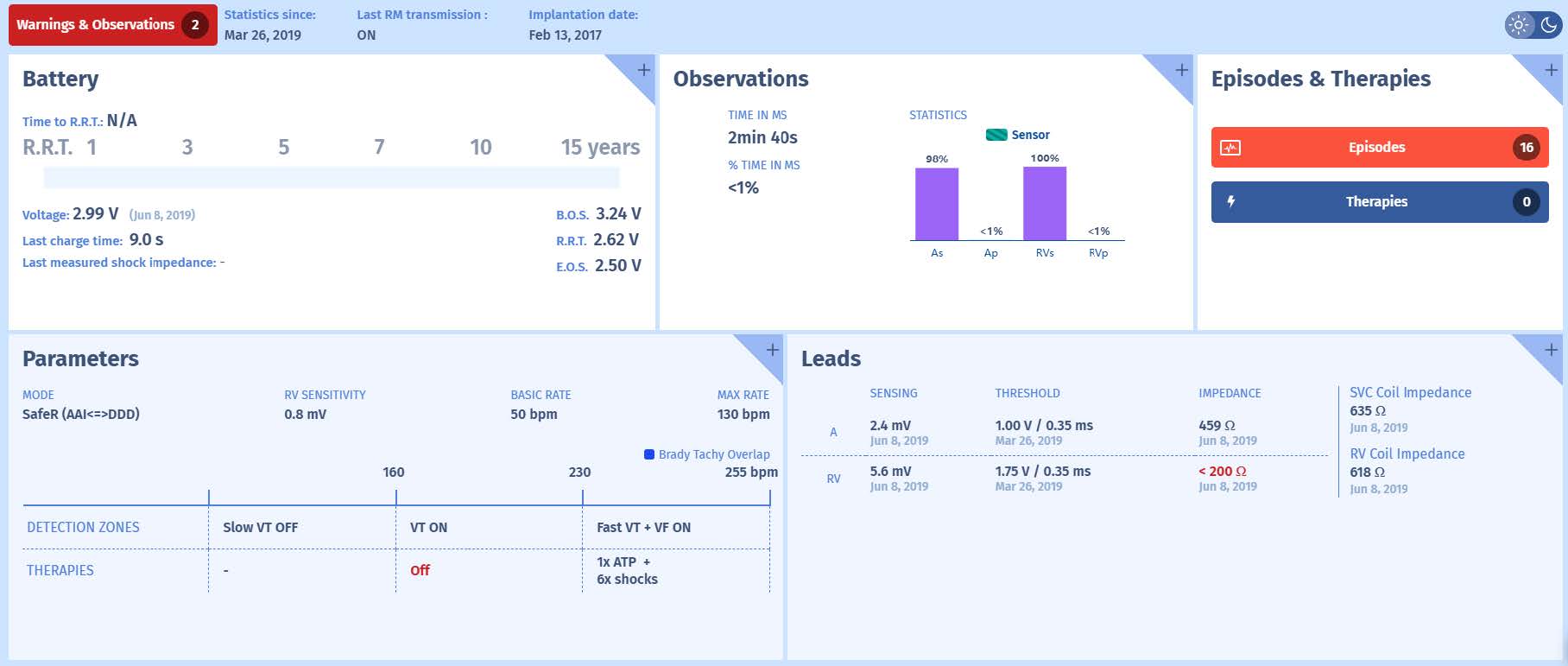Click the red RV impedance value
Viewport: 1568px width, 666px height.
pos(1222,472)
